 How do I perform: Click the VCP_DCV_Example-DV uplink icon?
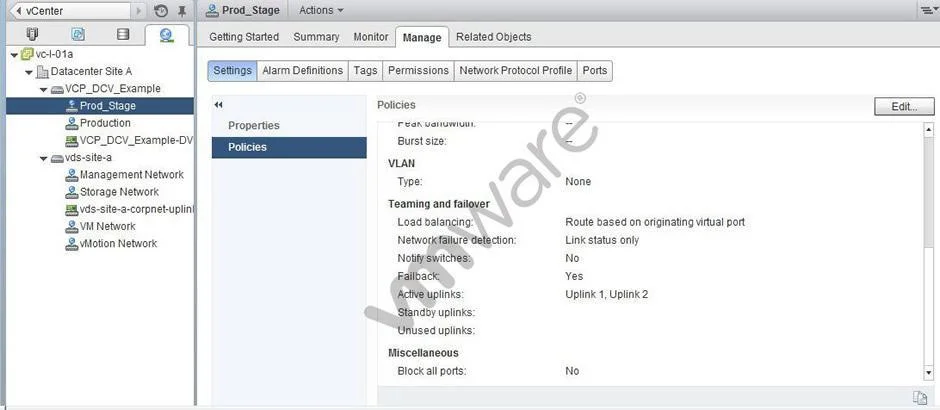[71, 140]
